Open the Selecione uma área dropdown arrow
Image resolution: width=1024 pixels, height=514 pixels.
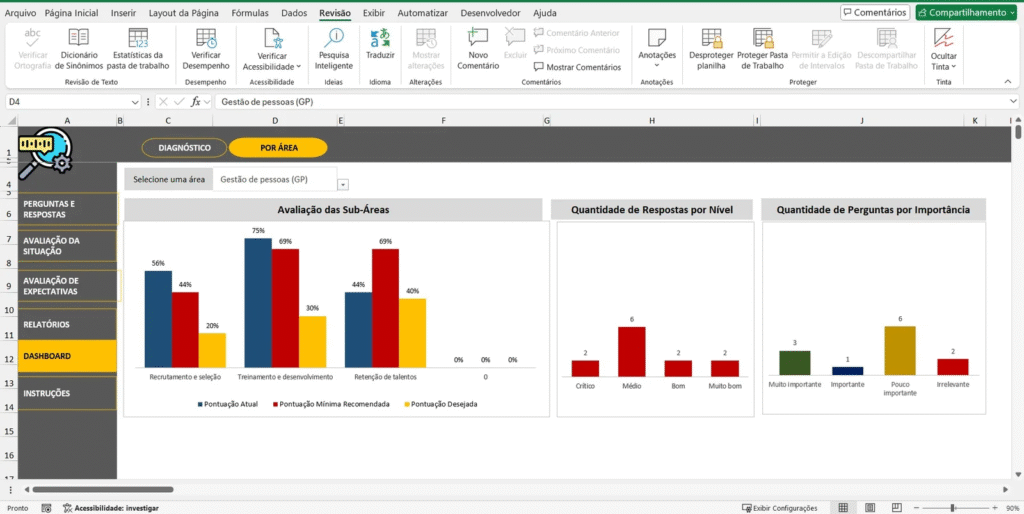pyautogui.click(x=343, y=185)
